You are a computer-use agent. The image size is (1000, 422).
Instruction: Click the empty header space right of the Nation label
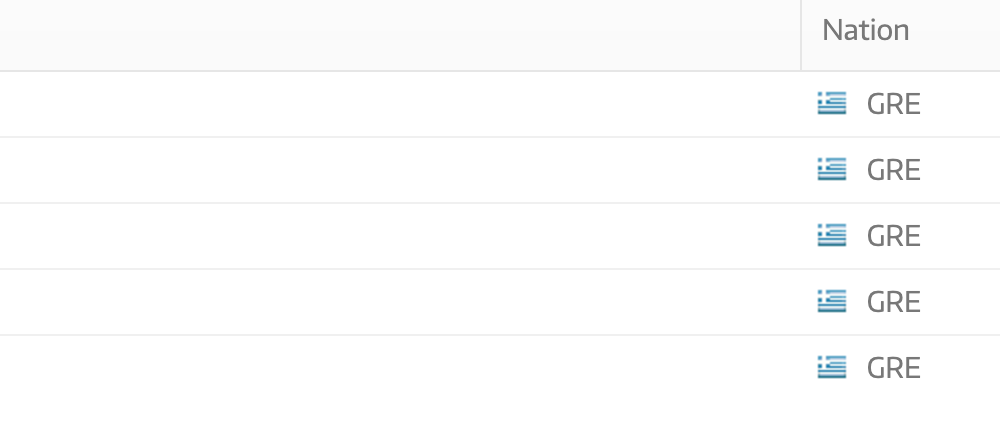click(955, 30)
